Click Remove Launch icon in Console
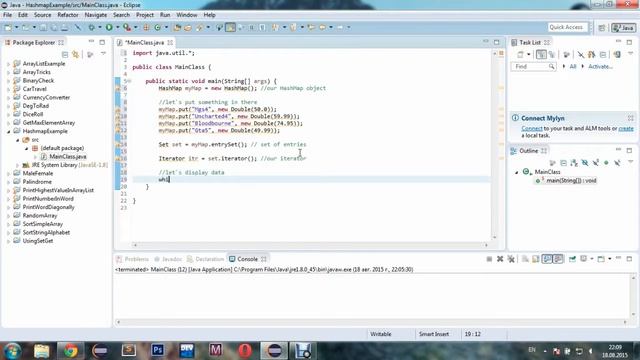 click(x=500, y=259)
